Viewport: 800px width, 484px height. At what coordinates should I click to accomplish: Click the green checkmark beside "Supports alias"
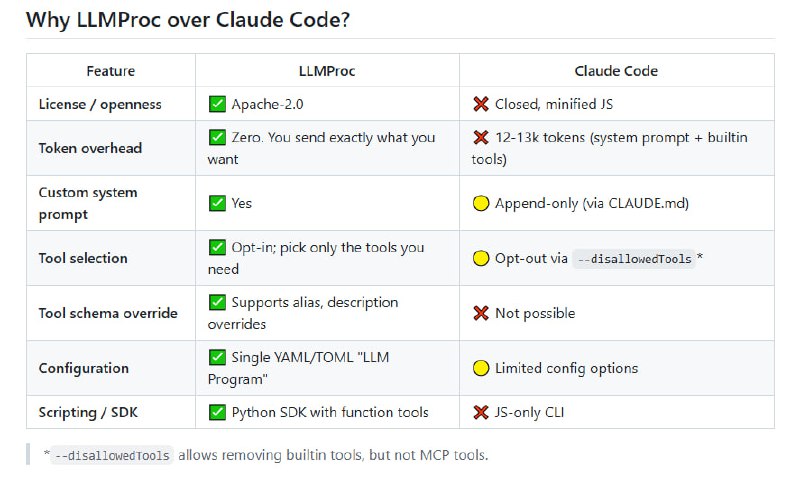tap(217, 302)
